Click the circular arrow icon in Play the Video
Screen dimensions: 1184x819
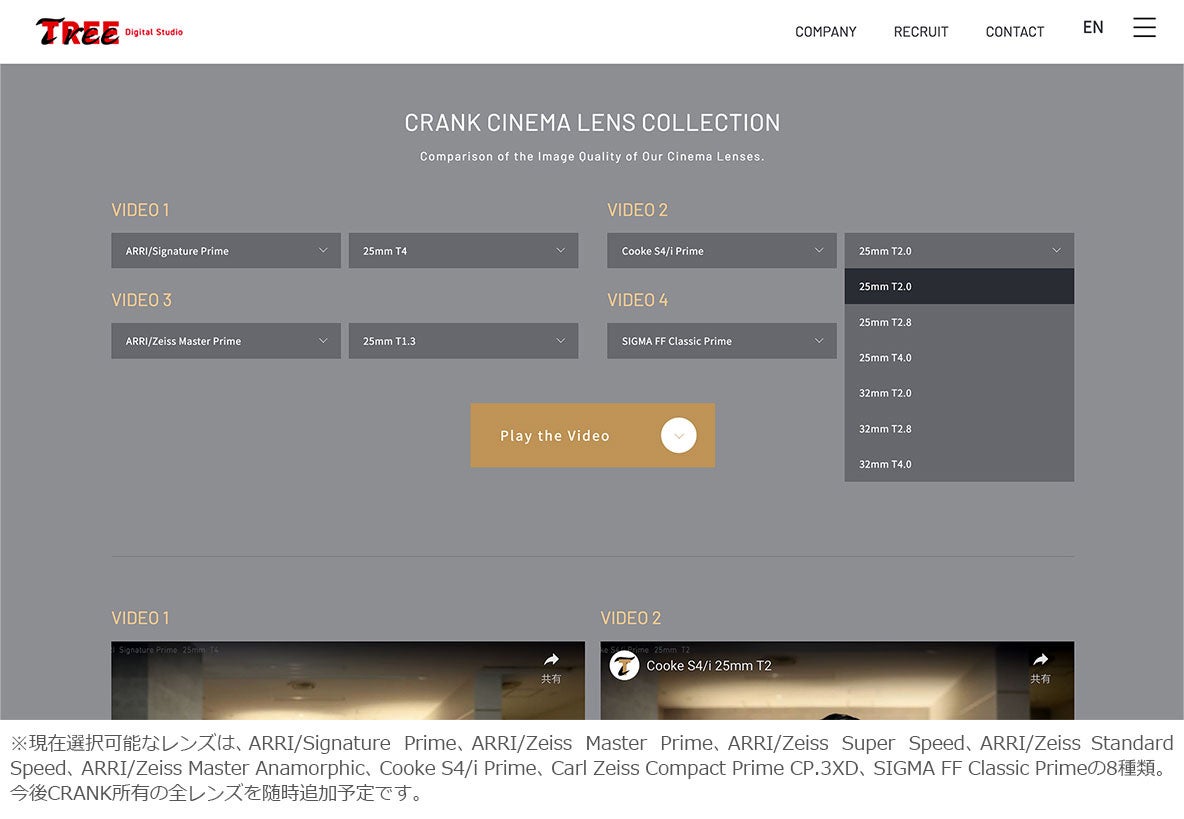click(x=678, y=436)
